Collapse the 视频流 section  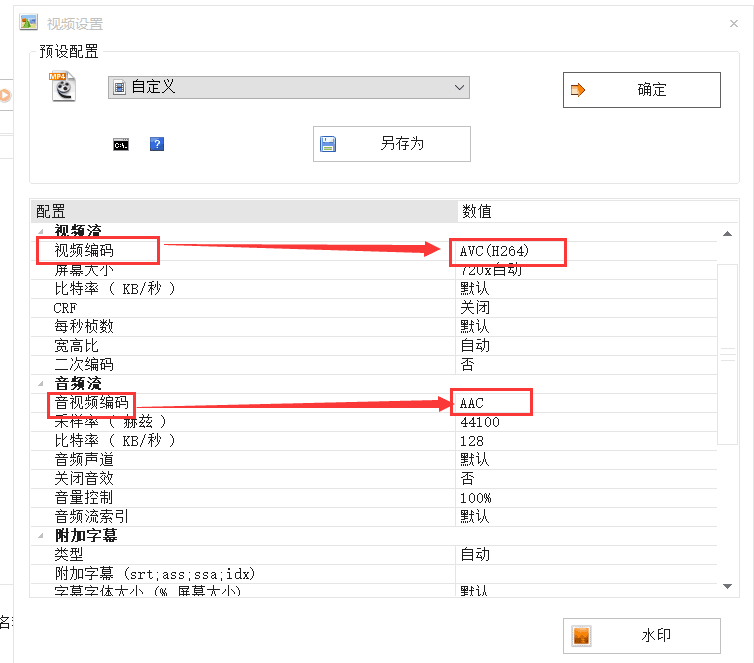(x=42, y=232)
